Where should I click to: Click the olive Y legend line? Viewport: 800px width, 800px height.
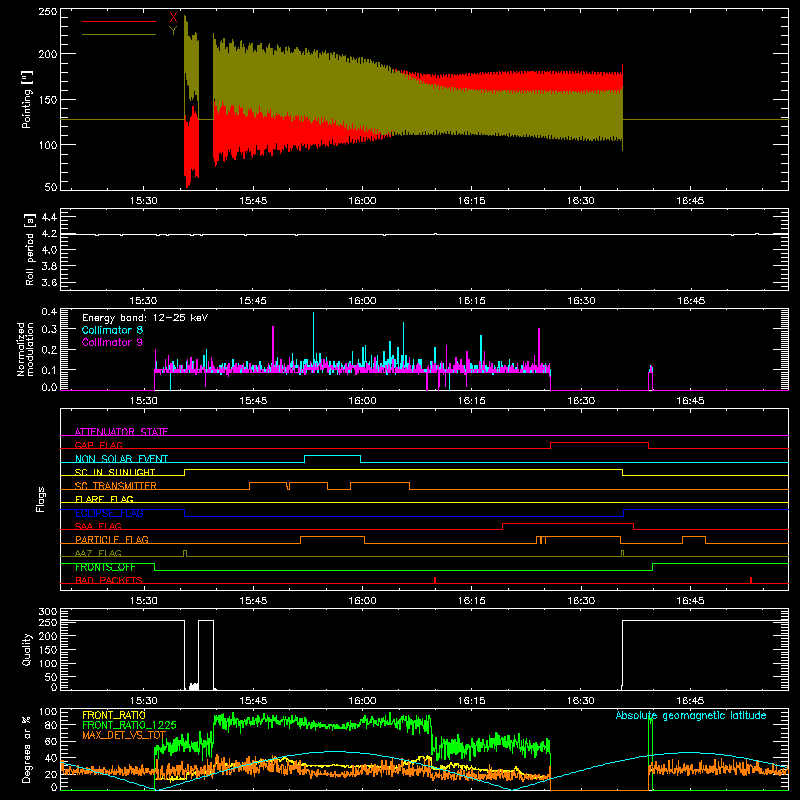[x=119, y=35]
